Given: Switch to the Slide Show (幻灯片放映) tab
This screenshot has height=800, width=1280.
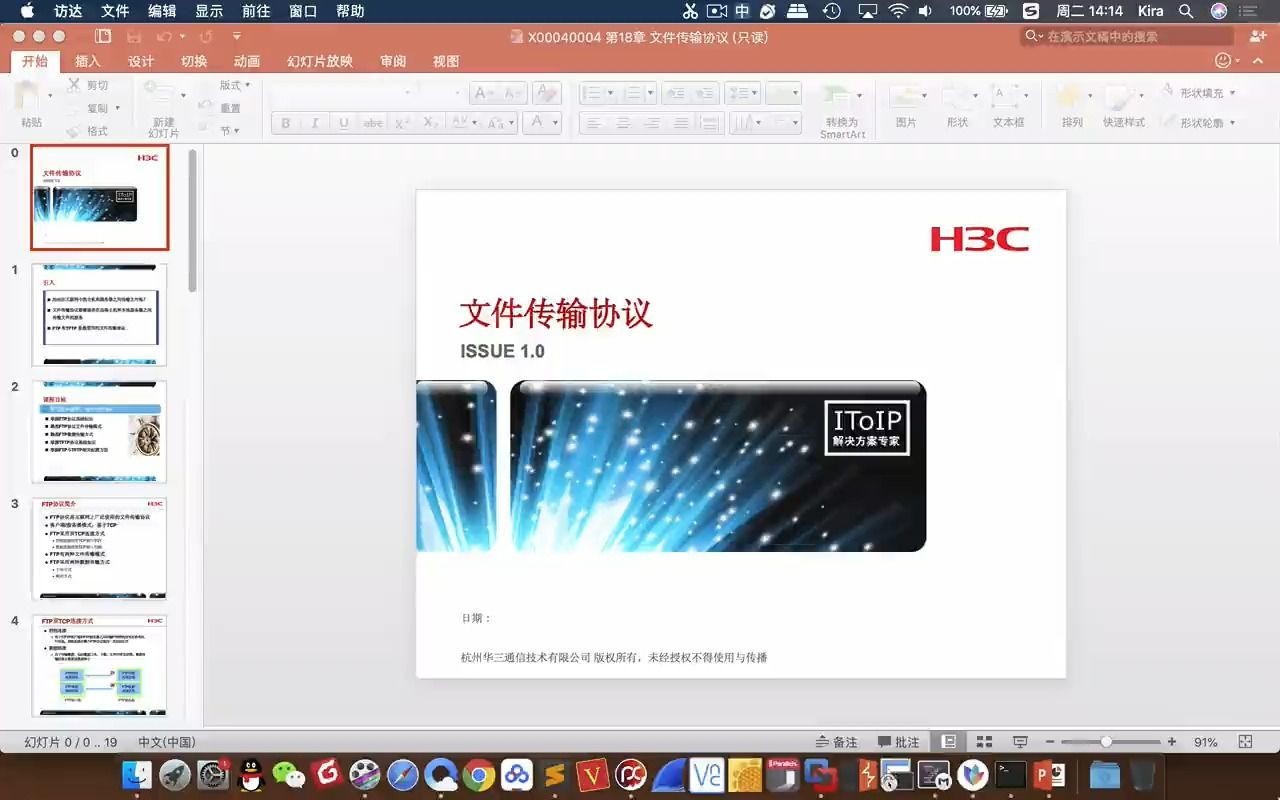Looking at the screenshot, I should [x=320, y=61].
